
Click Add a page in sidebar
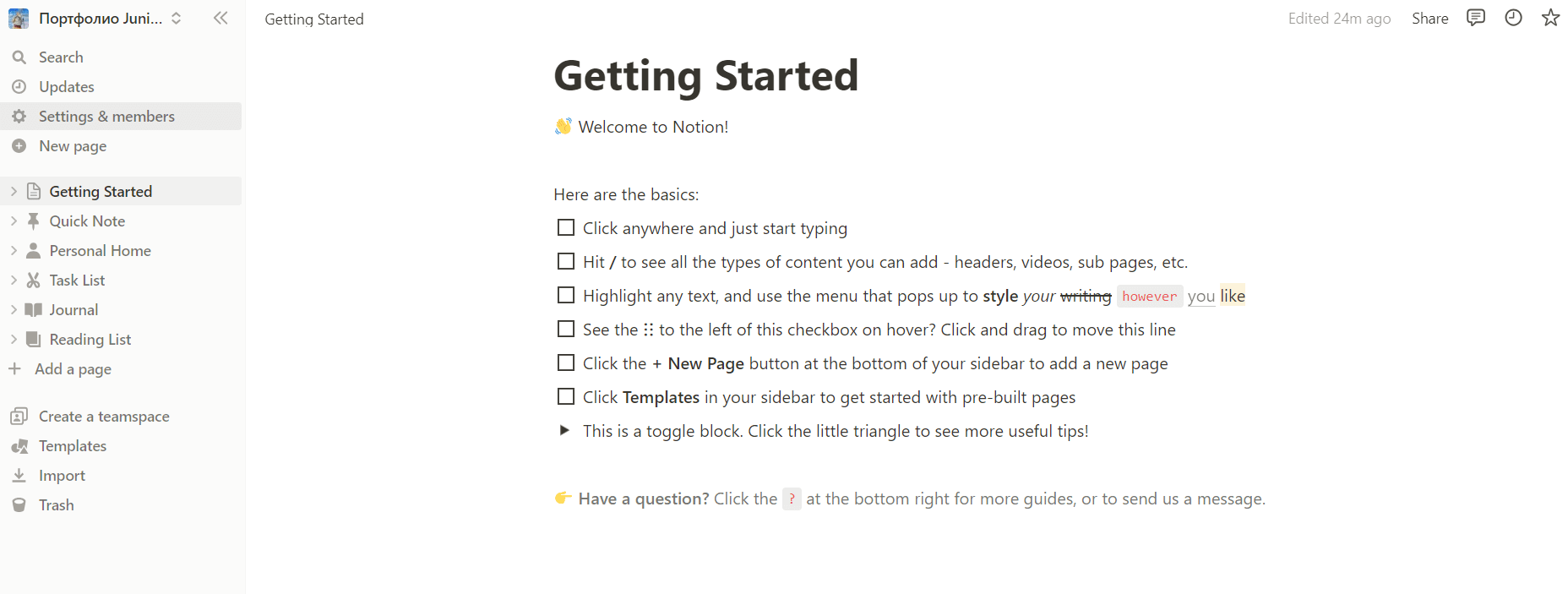[73, 369]
